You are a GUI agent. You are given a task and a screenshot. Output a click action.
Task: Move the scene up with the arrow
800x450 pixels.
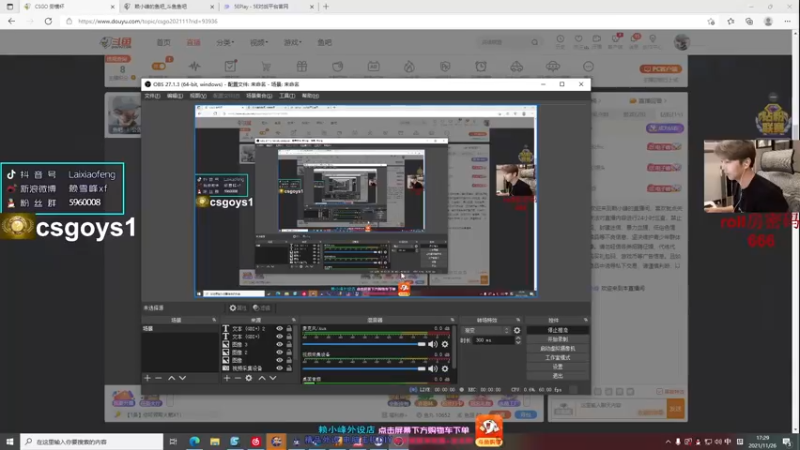171,378
